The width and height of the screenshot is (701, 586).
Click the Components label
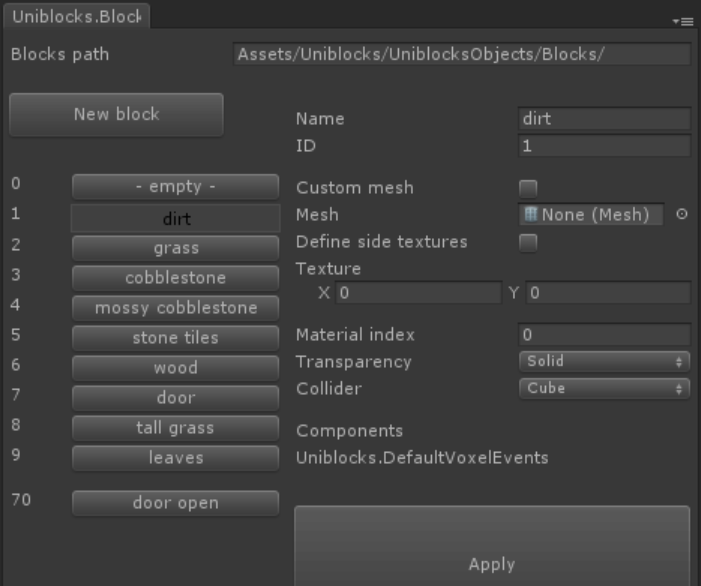[349, 431]
